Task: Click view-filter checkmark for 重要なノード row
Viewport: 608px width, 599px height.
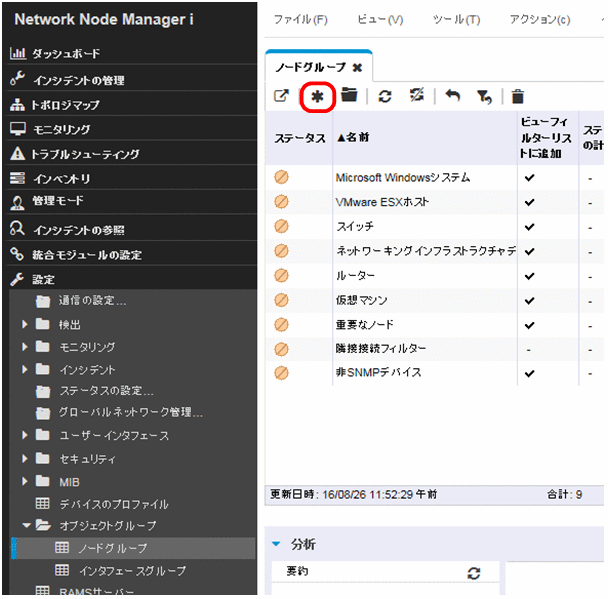Action: click(x=529, y=325)
